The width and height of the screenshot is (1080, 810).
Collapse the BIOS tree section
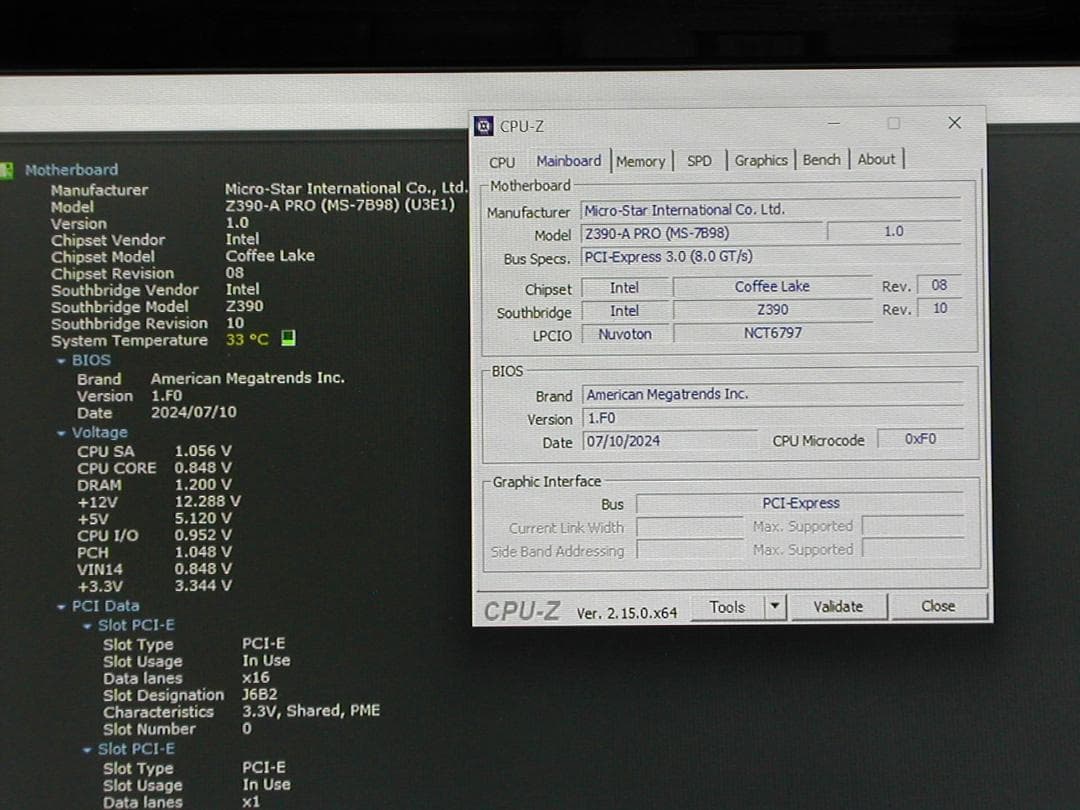tap(62, 360)
